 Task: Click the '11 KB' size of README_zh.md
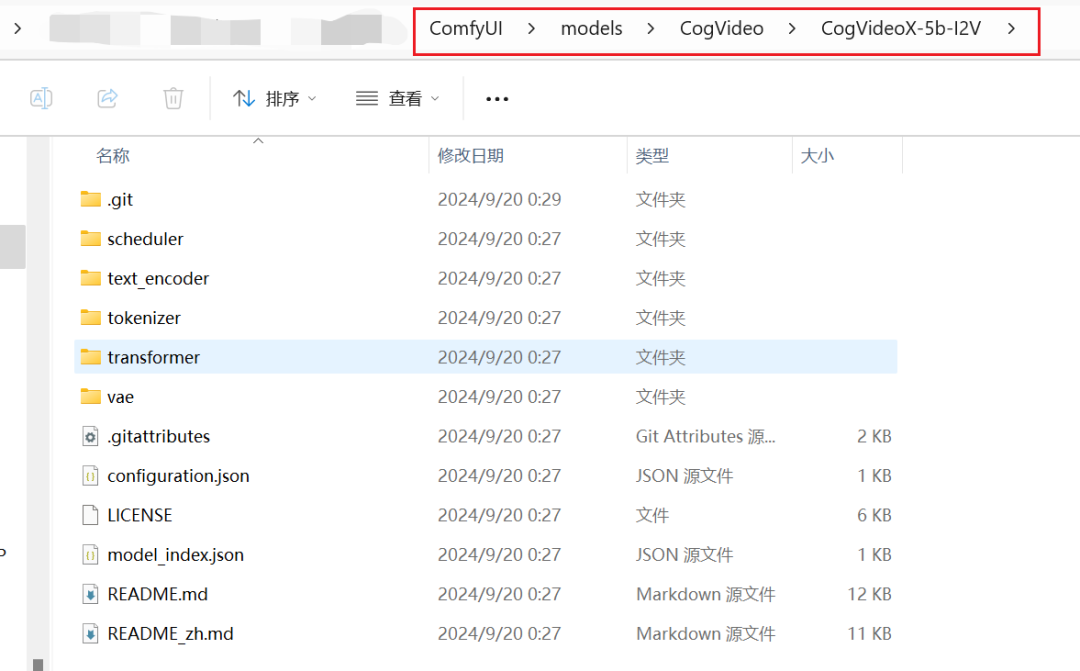(869, 633)
